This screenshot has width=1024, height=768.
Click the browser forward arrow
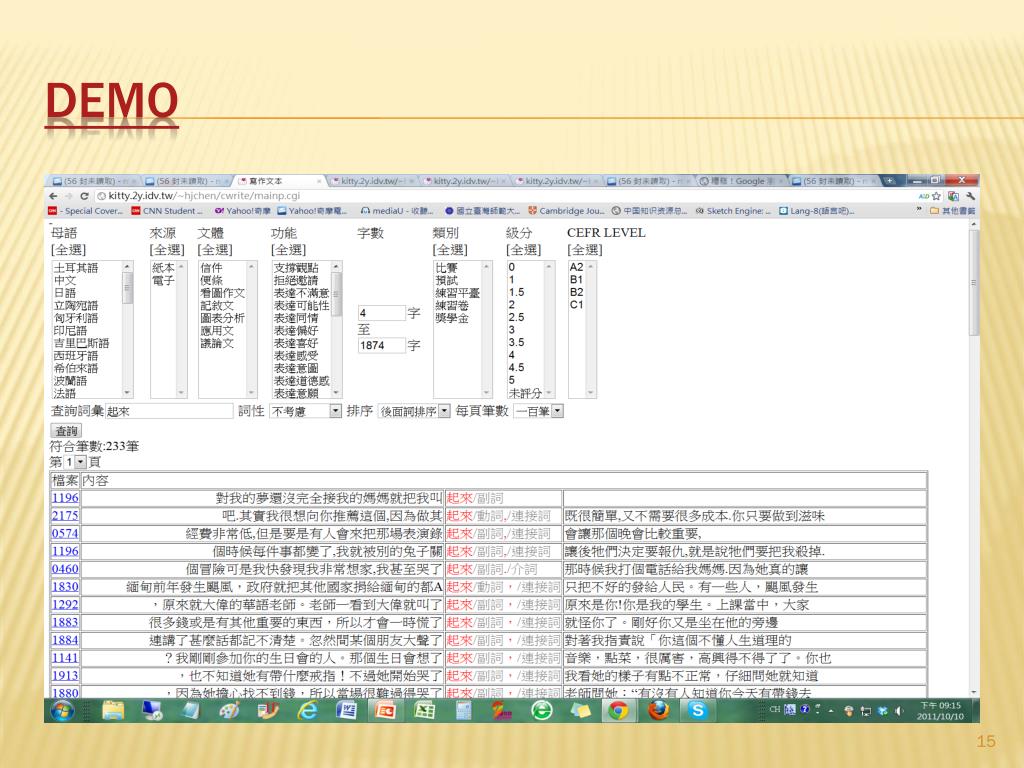[69, 196]
